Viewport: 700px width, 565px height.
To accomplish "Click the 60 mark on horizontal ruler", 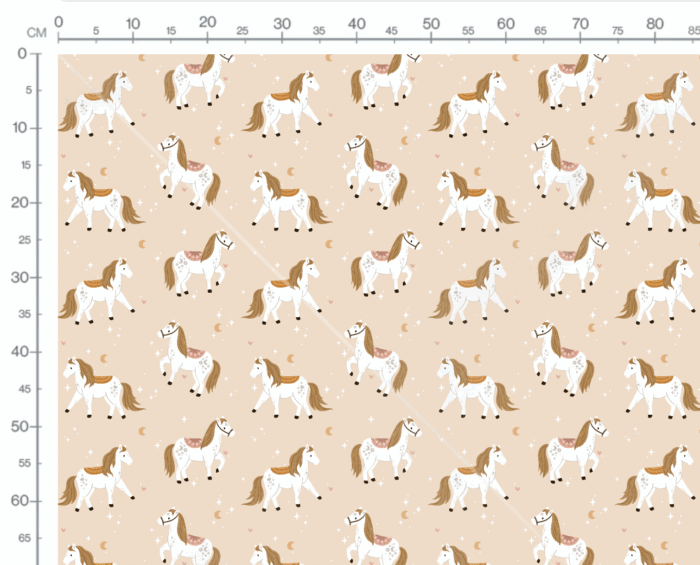I will (506, 24).
